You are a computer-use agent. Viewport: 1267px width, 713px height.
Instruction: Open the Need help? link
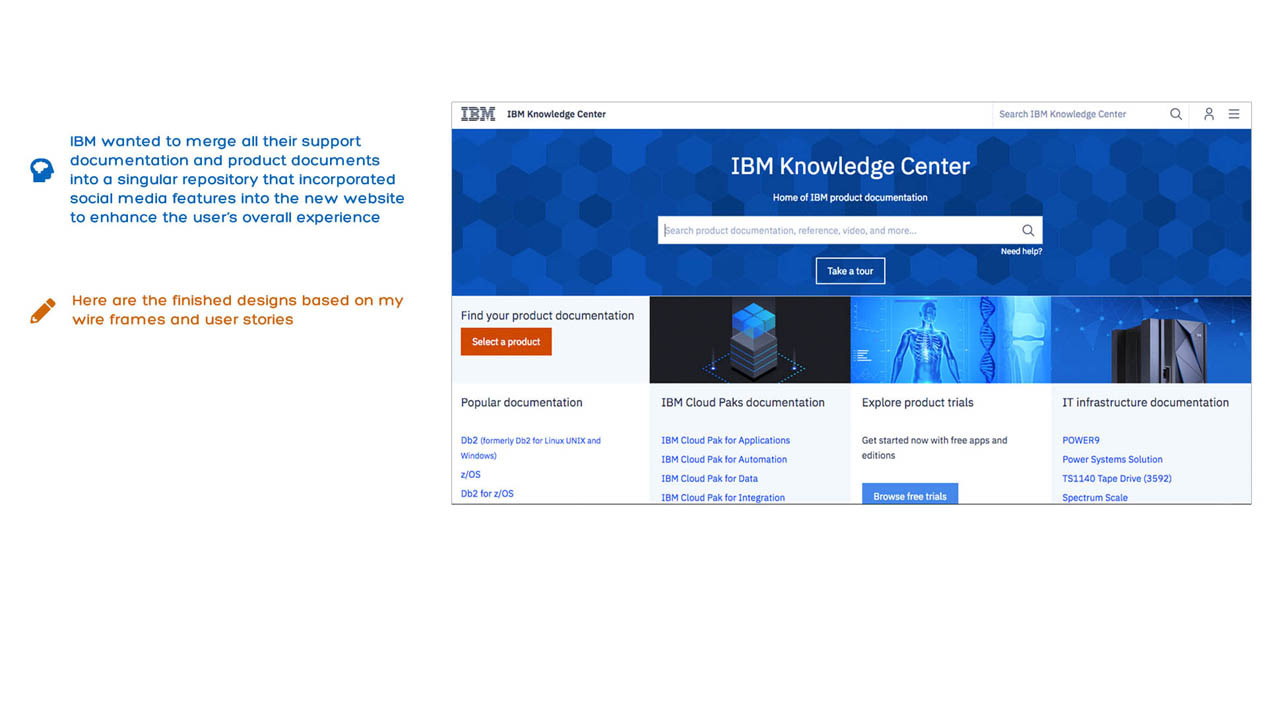tap(1021, 252)
